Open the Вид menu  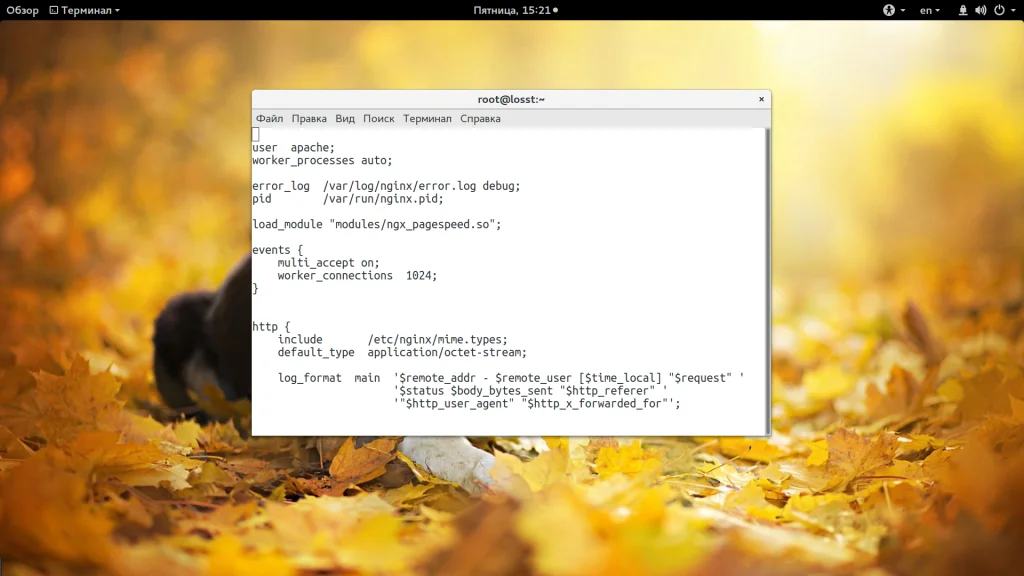(x=345, y=118)
